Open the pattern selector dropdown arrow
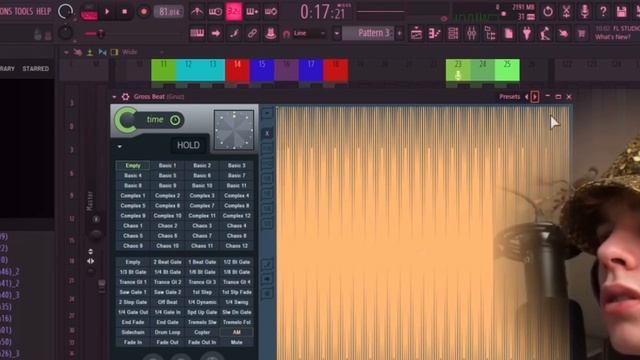Screen dimensions: 640x360 coord(337,33)
